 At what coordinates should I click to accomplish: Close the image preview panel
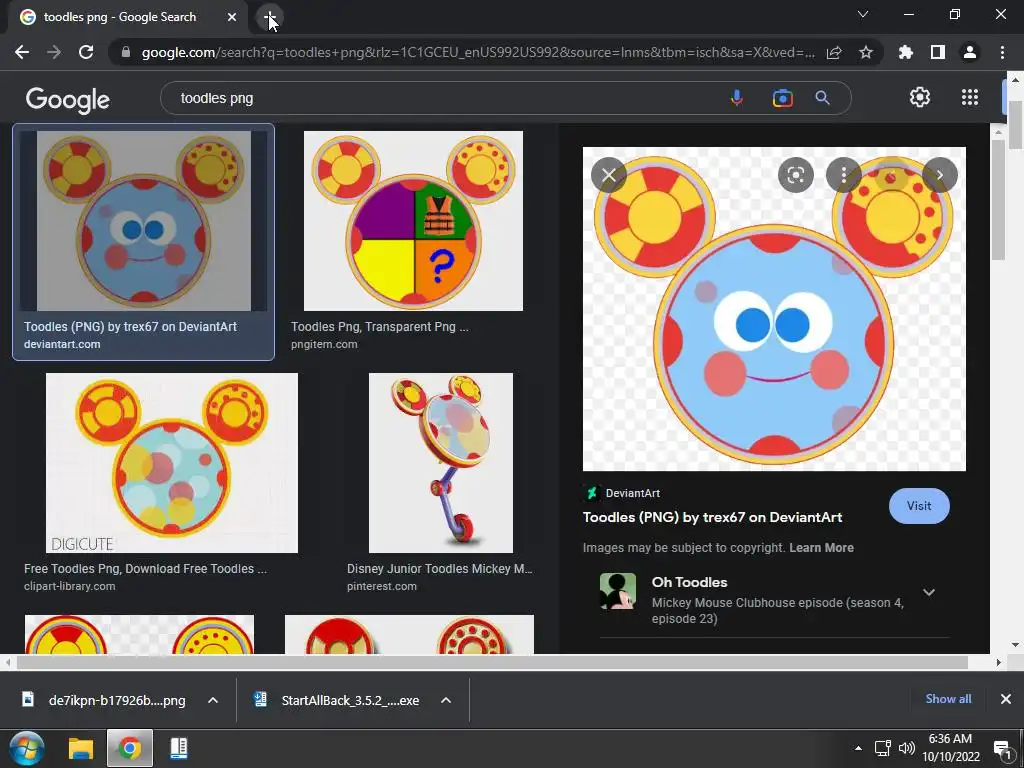tap(609, 175)
